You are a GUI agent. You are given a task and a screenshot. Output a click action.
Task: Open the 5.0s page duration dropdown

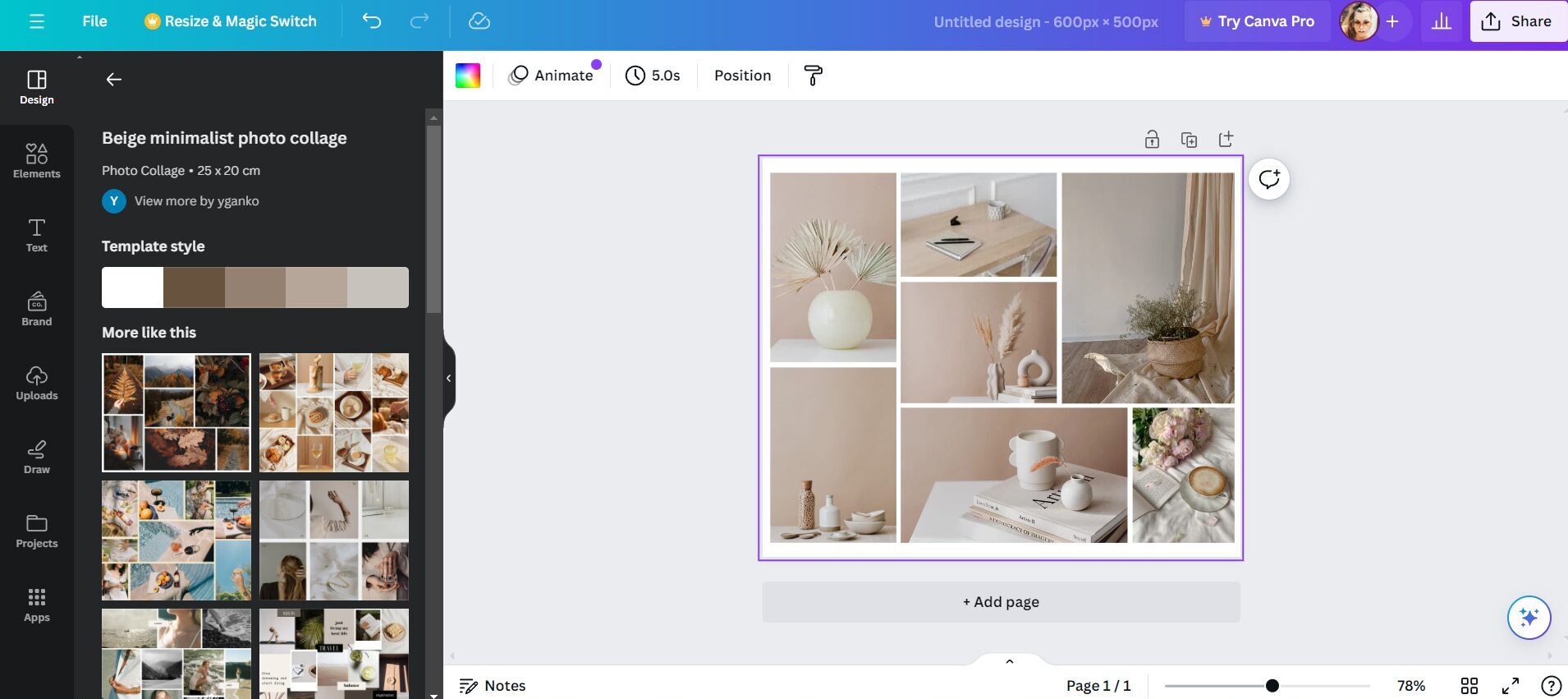click(653, 76)
